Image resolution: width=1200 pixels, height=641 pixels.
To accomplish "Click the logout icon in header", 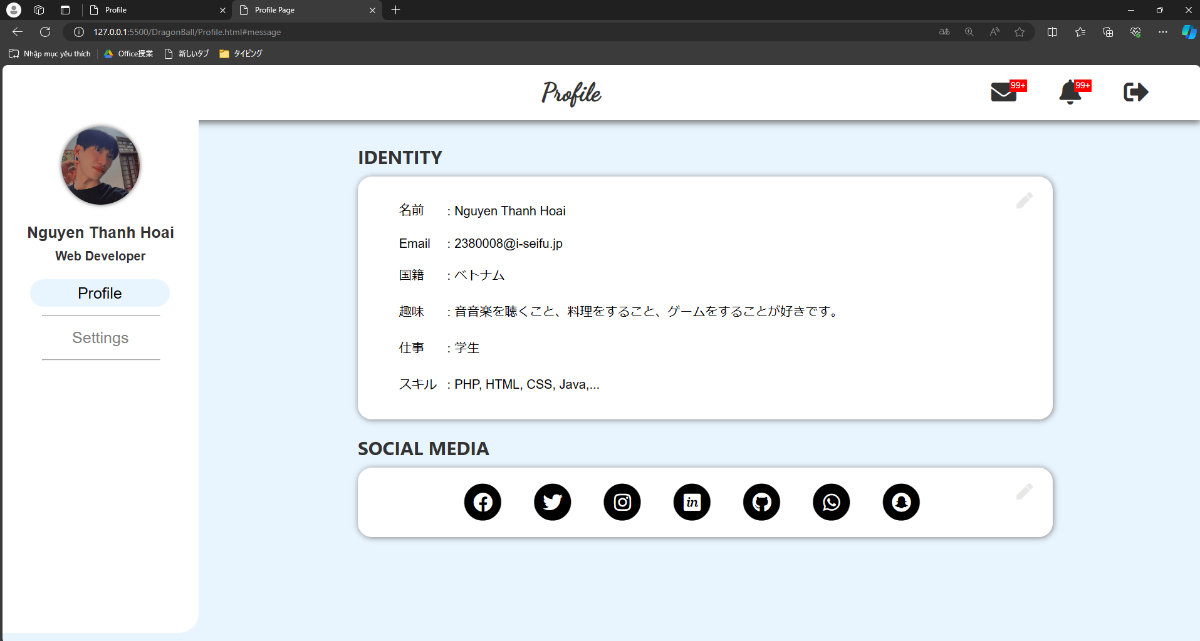I will tap(1136, 92).
